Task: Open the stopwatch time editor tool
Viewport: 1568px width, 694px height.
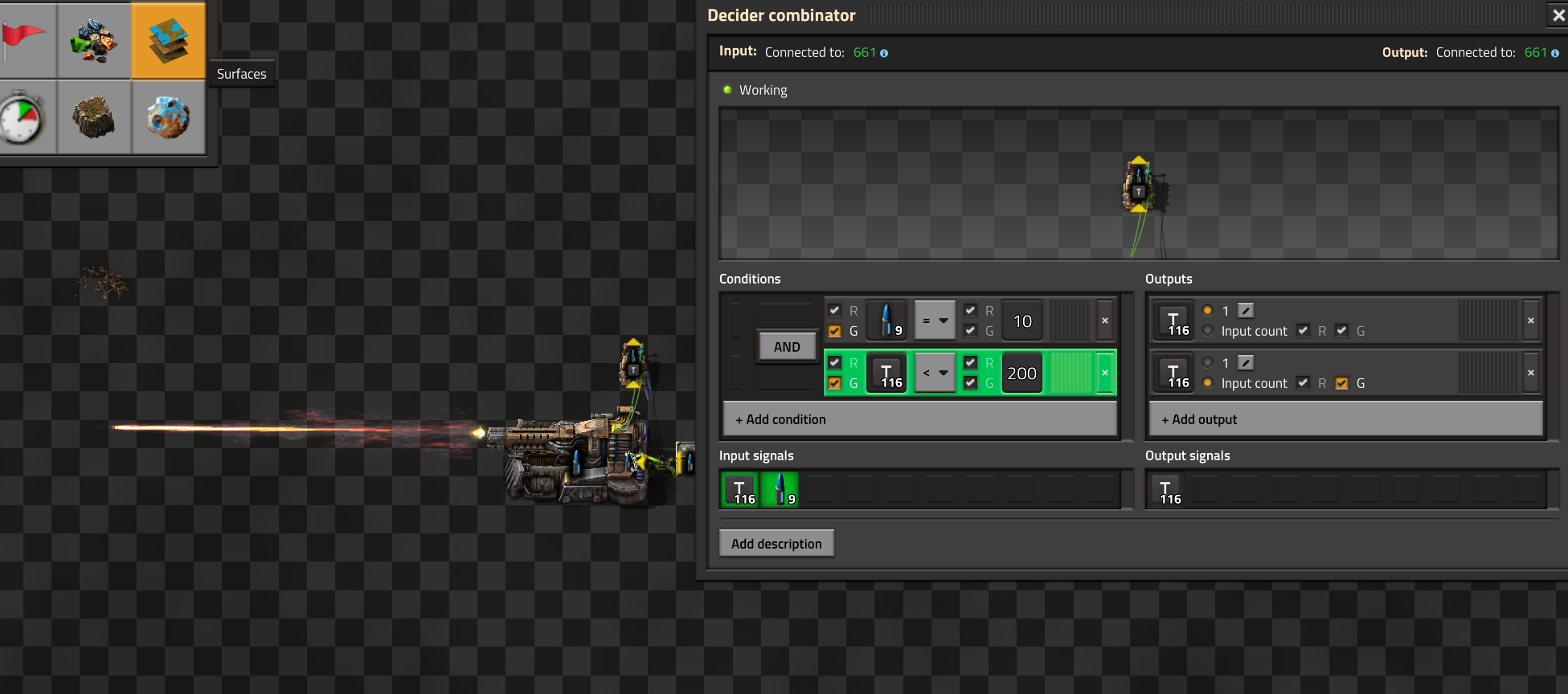Action: coord(22,117)
